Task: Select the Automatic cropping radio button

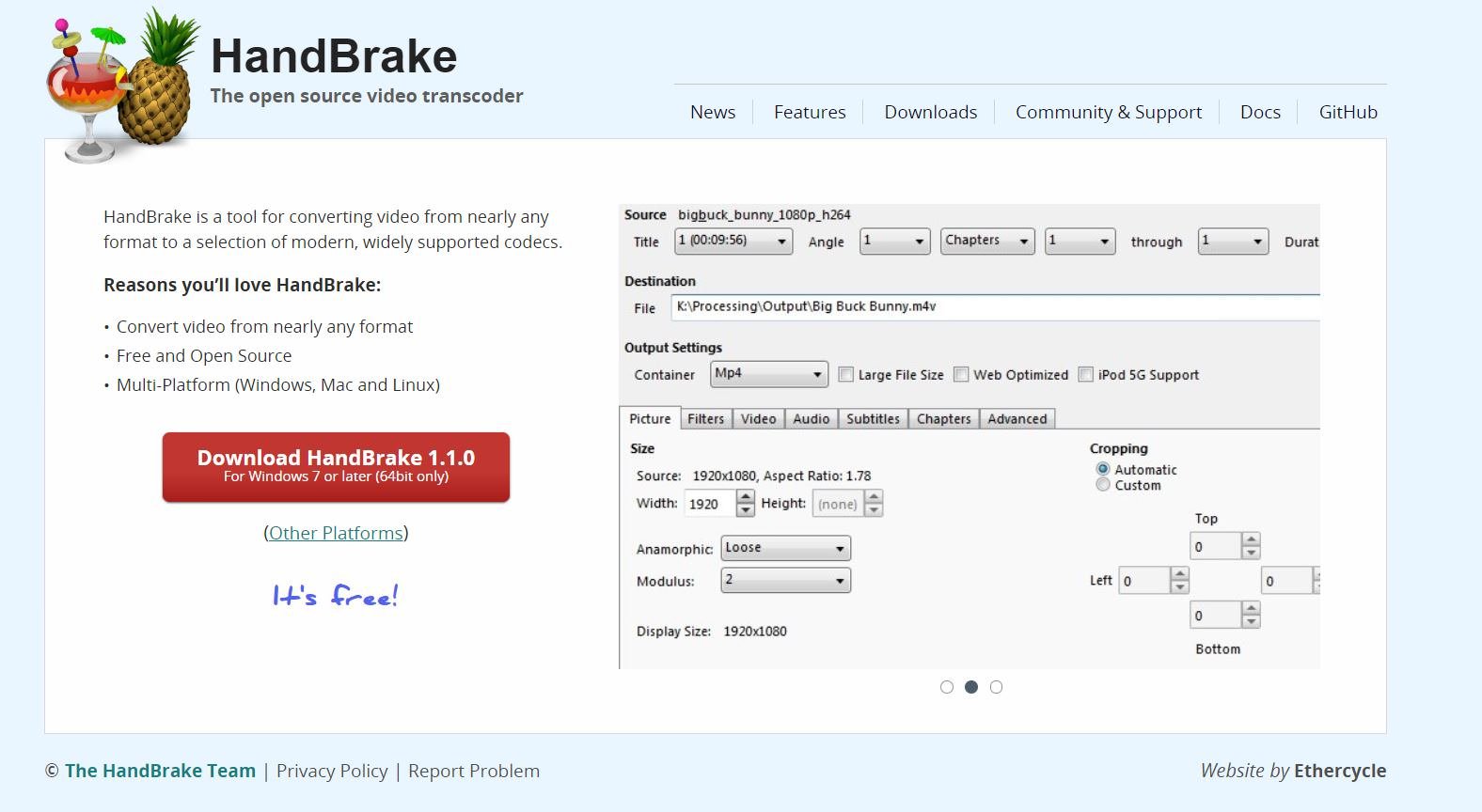Action: (1103, 469)
